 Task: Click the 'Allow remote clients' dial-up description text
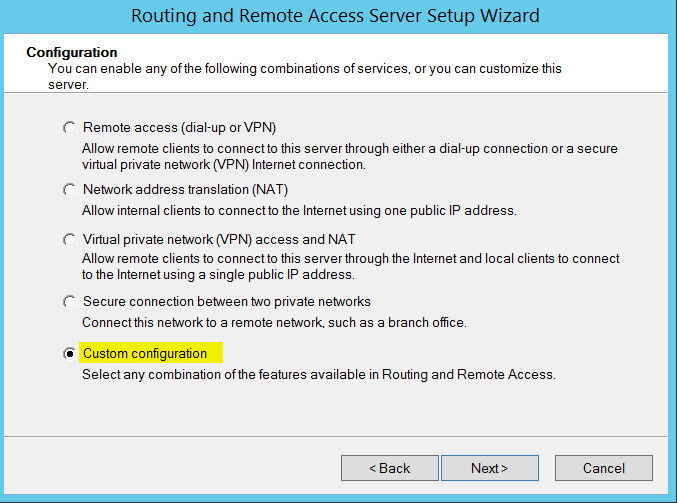pos(349,149)
